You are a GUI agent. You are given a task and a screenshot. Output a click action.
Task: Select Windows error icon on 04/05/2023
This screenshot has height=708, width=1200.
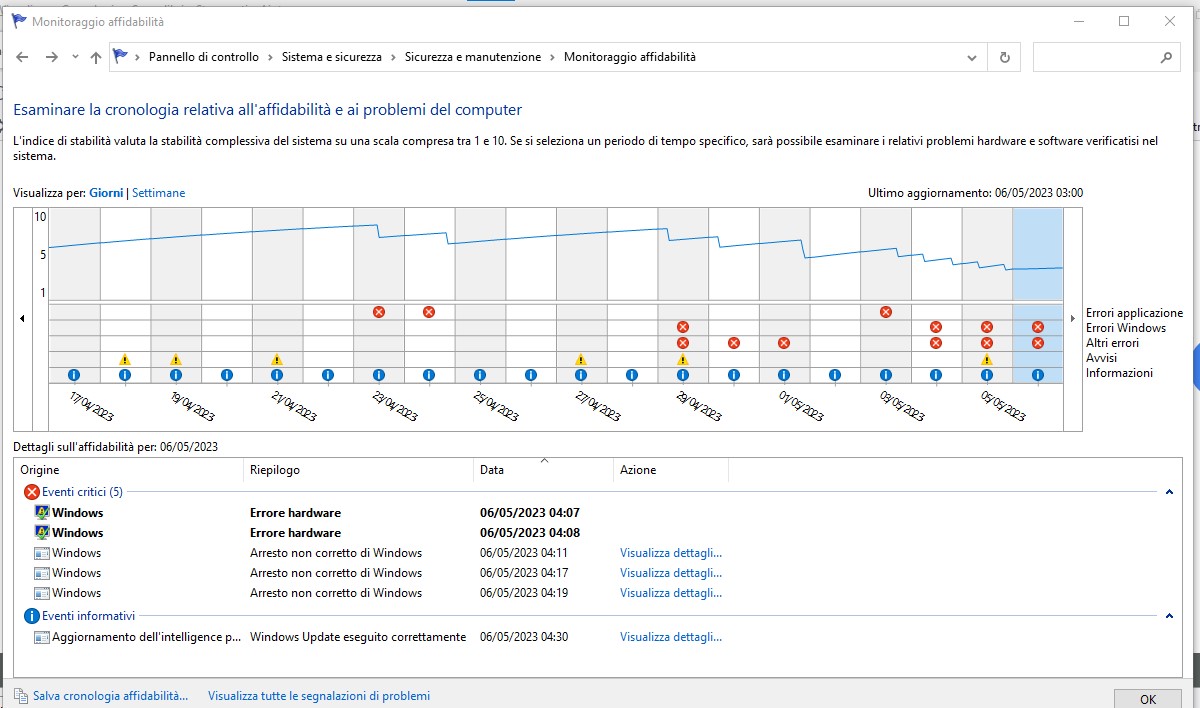(x=936, y=327)
